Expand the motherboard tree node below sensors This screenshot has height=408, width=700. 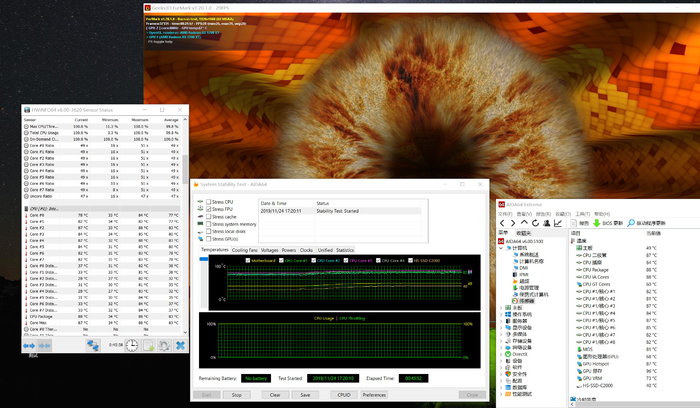[x=502, y=308]
